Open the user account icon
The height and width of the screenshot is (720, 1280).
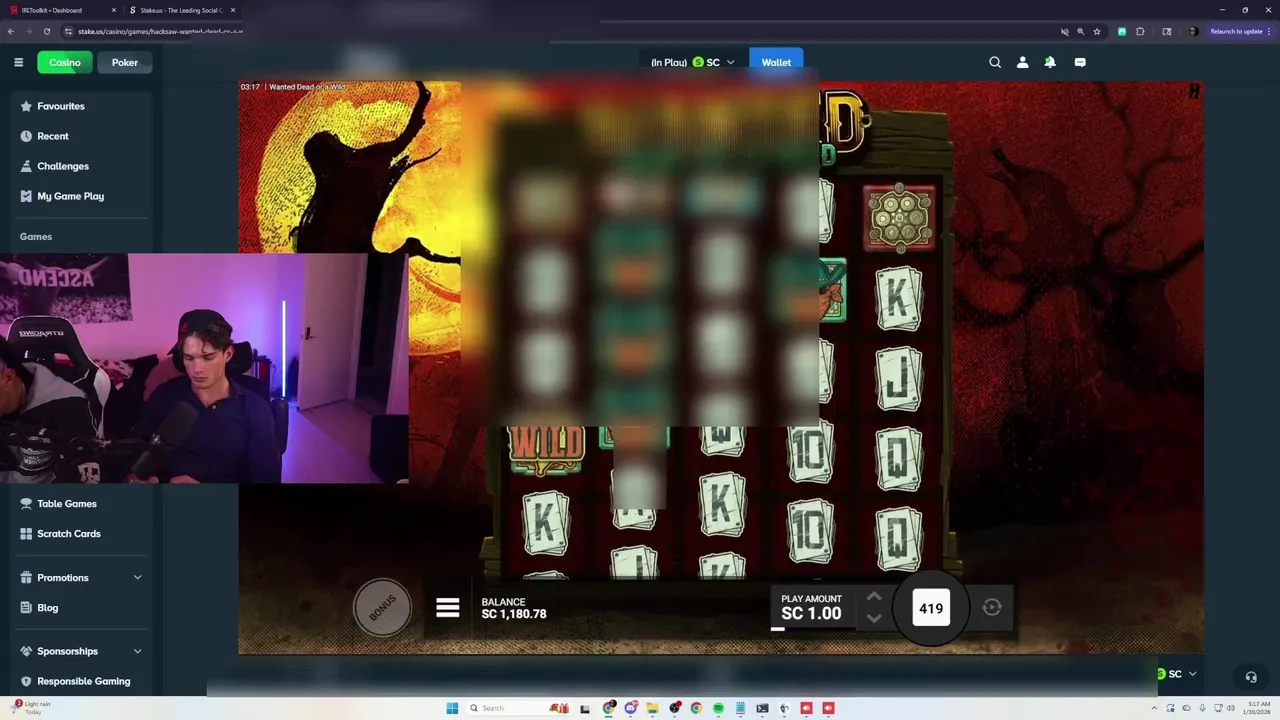point(1022,62)
